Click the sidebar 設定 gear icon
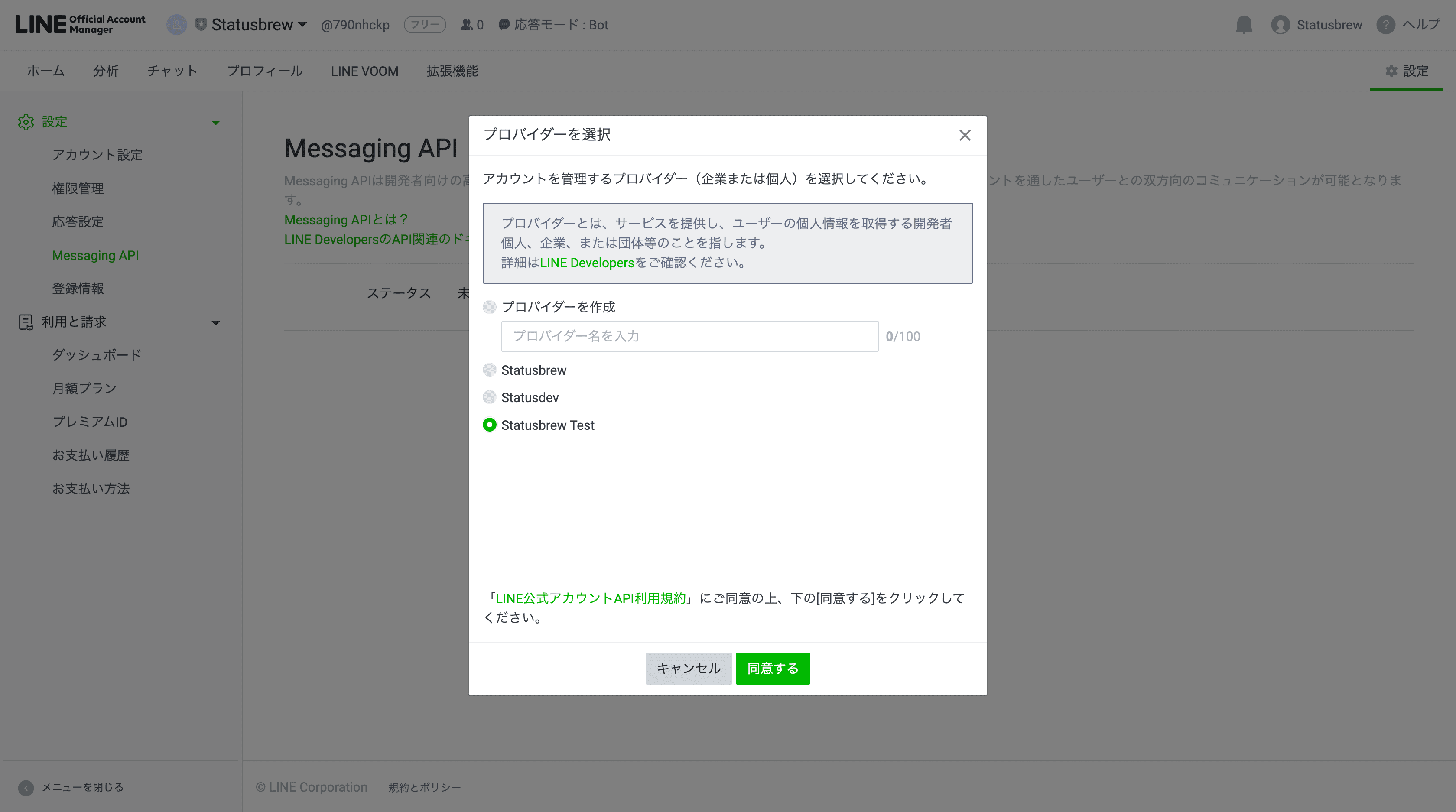The image size is (1456, 812). 26,122
